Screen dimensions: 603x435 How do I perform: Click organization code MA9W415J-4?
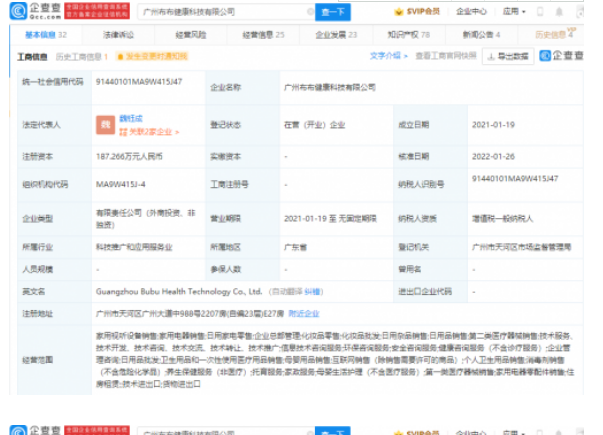(x=120, y=185)
